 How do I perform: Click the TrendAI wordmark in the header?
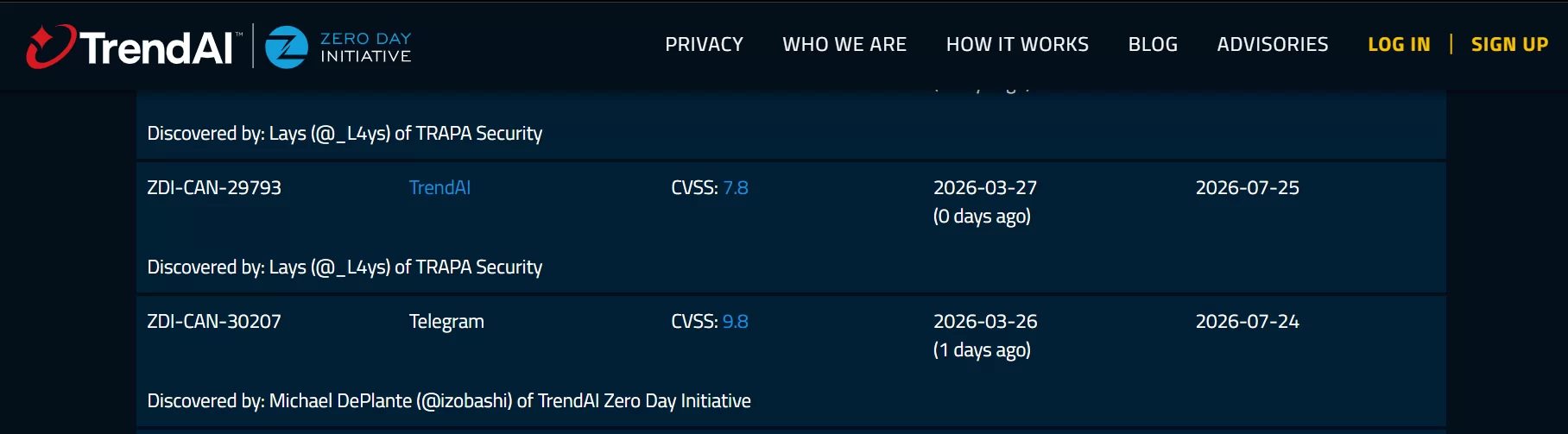pyautogui.click(x=157, y=47)
